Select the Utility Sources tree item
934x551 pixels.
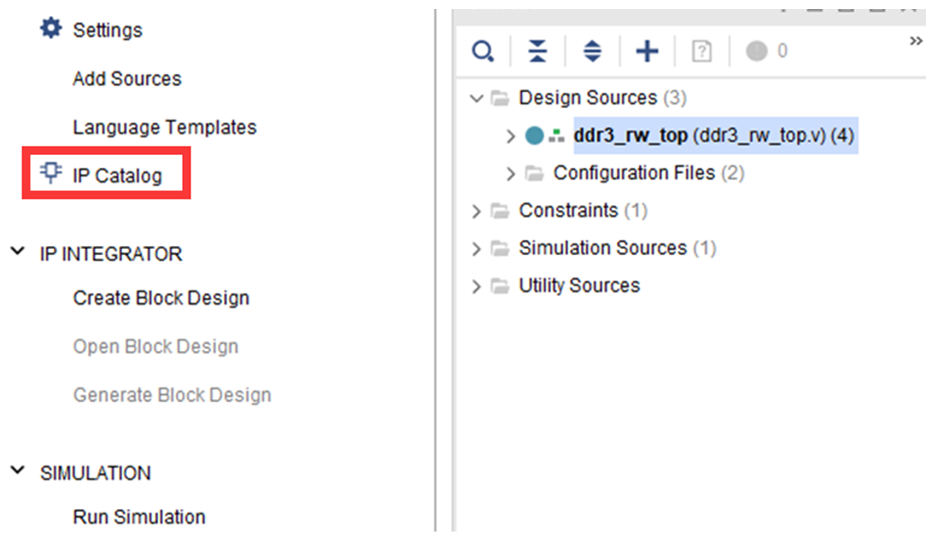click(x=578, y=285)
